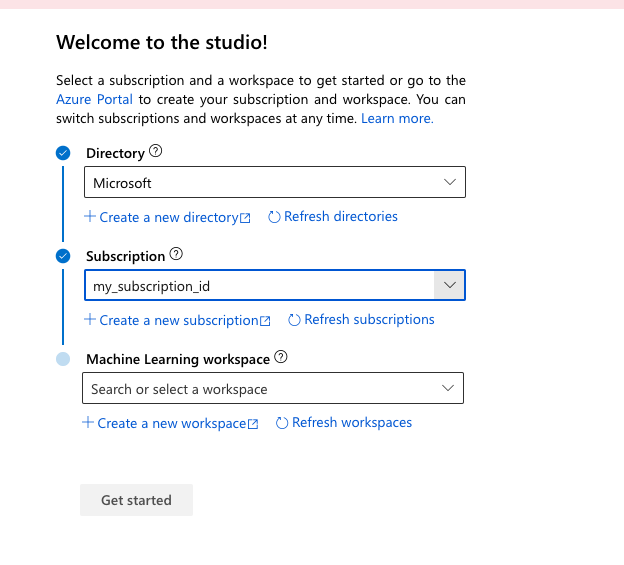The height and width of the screenshot is (565, 624).
Task: Click the plus icon beside Create a new workspace
Action: pyautogui.click(x=88, y=422)
